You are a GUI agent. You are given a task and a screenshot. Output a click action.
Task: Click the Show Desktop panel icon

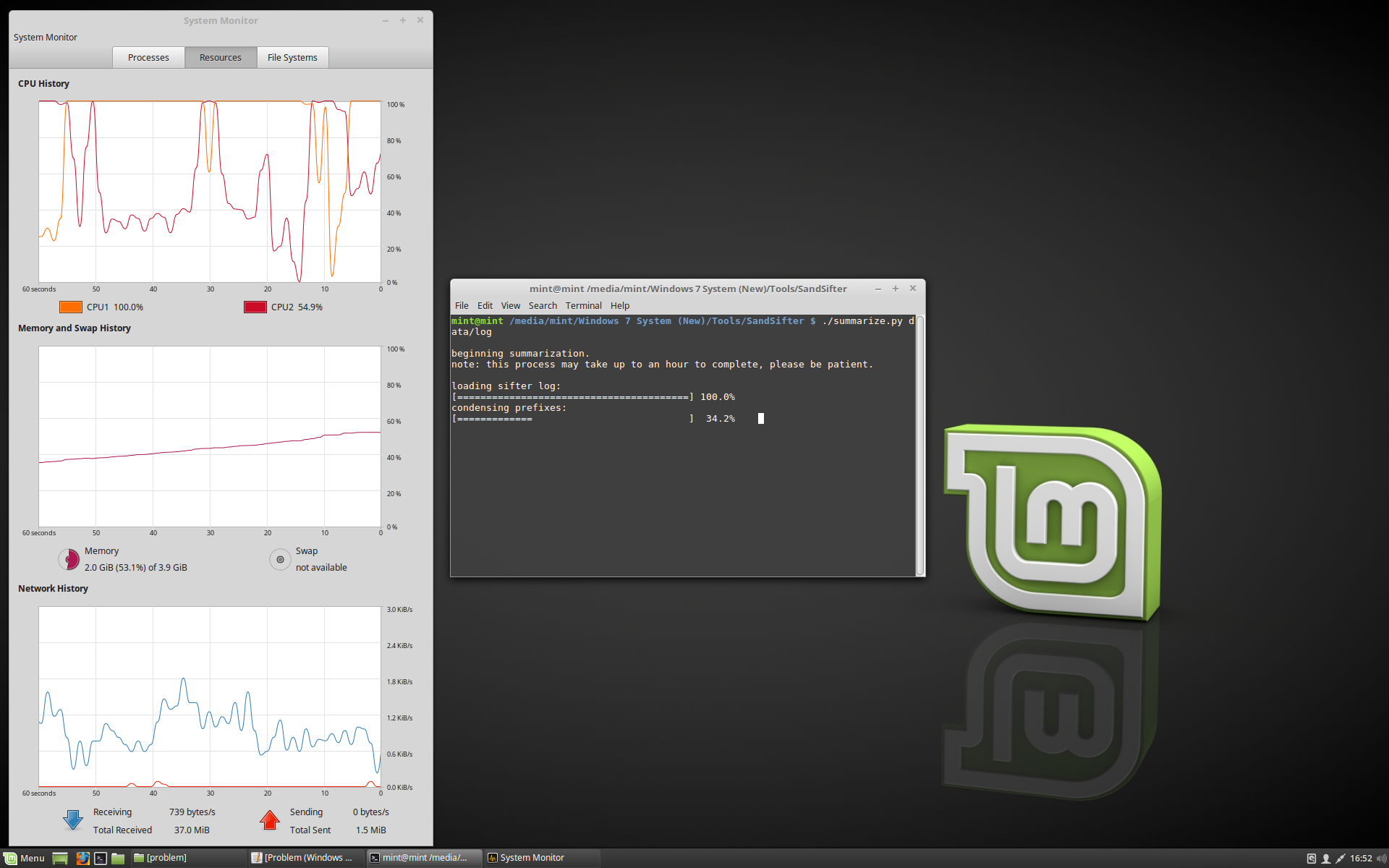[60, 858]
